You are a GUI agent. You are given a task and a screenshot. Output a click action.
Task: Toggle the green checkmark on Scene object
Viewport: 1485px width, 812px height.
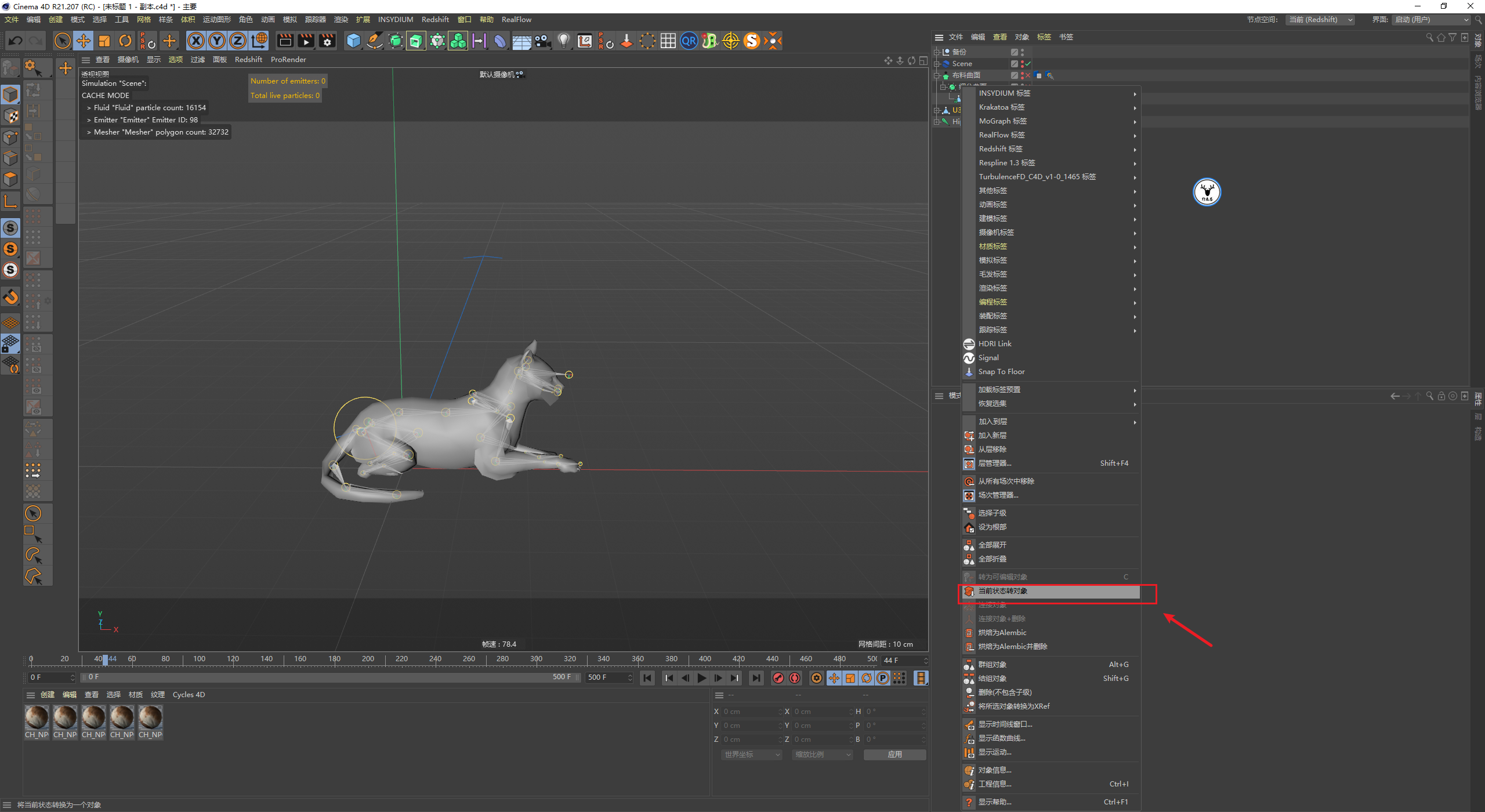(1028, 64)
